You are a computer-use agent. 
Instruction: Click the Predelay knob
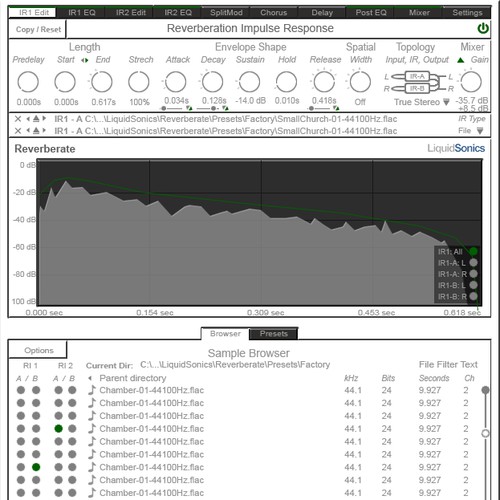click(28, 82)
